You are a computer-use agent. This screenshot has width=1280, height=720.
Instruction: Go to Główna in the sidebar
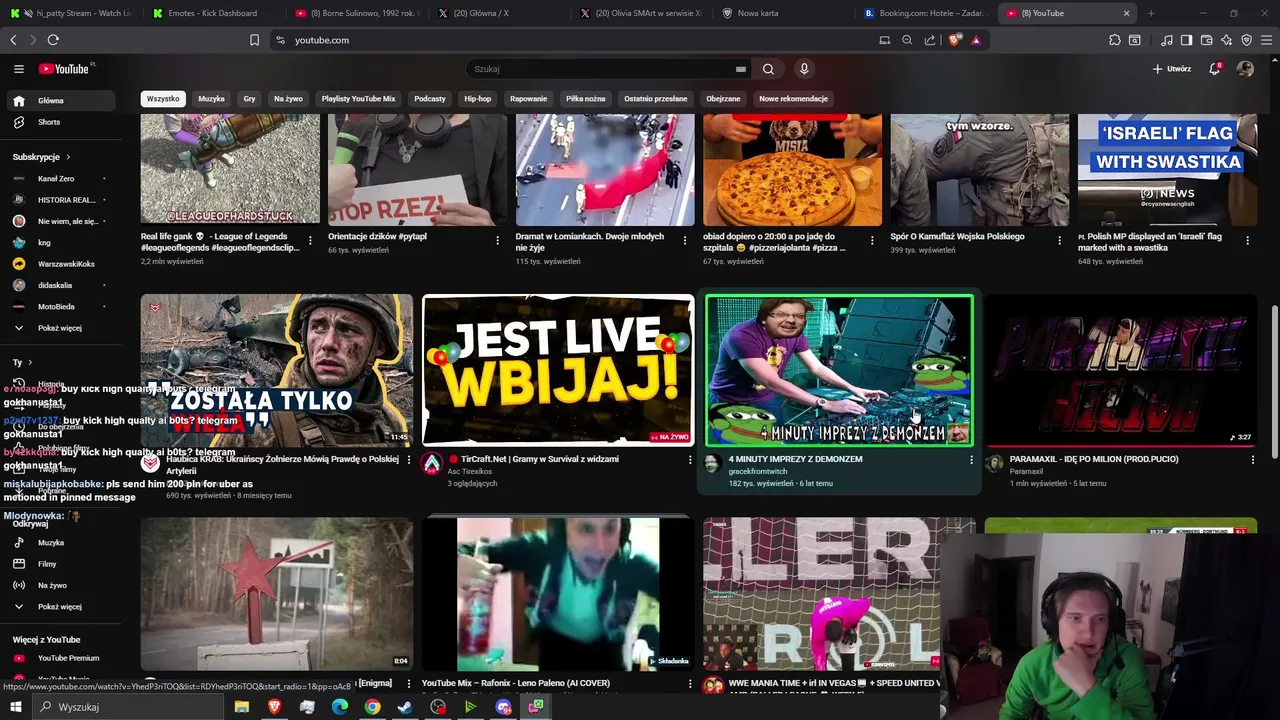coord(63,101)
